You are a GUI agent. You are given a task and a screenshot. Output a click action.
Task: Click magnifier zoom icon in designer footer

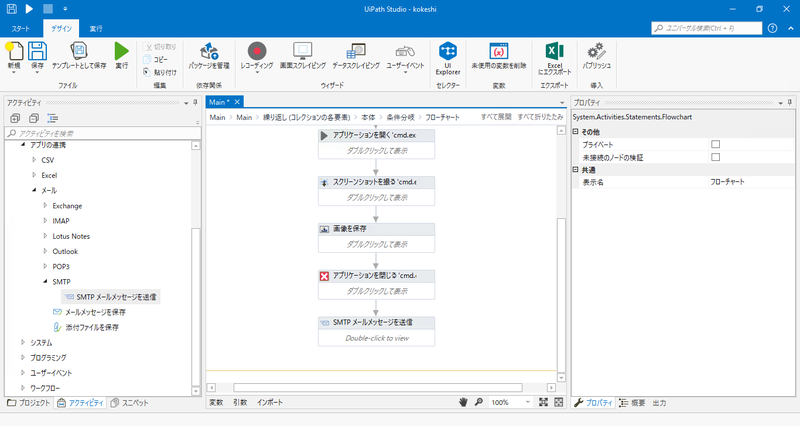point(479,402)
